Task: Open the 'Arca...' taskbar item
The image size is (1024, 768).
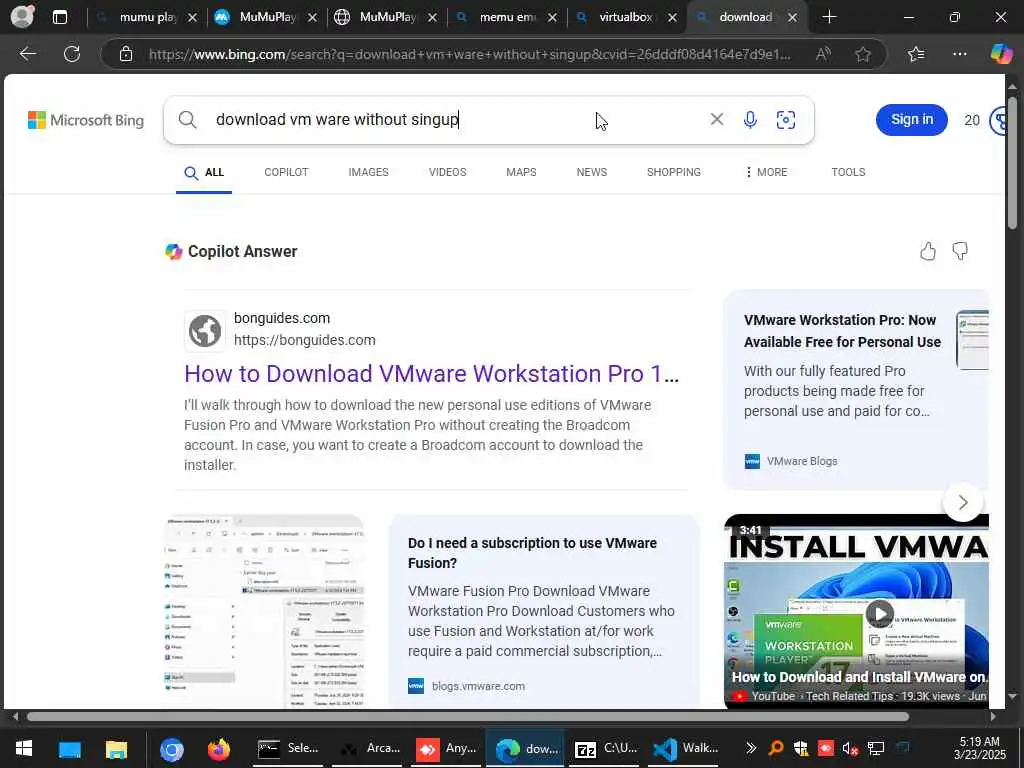Action: tap(369, 748)
